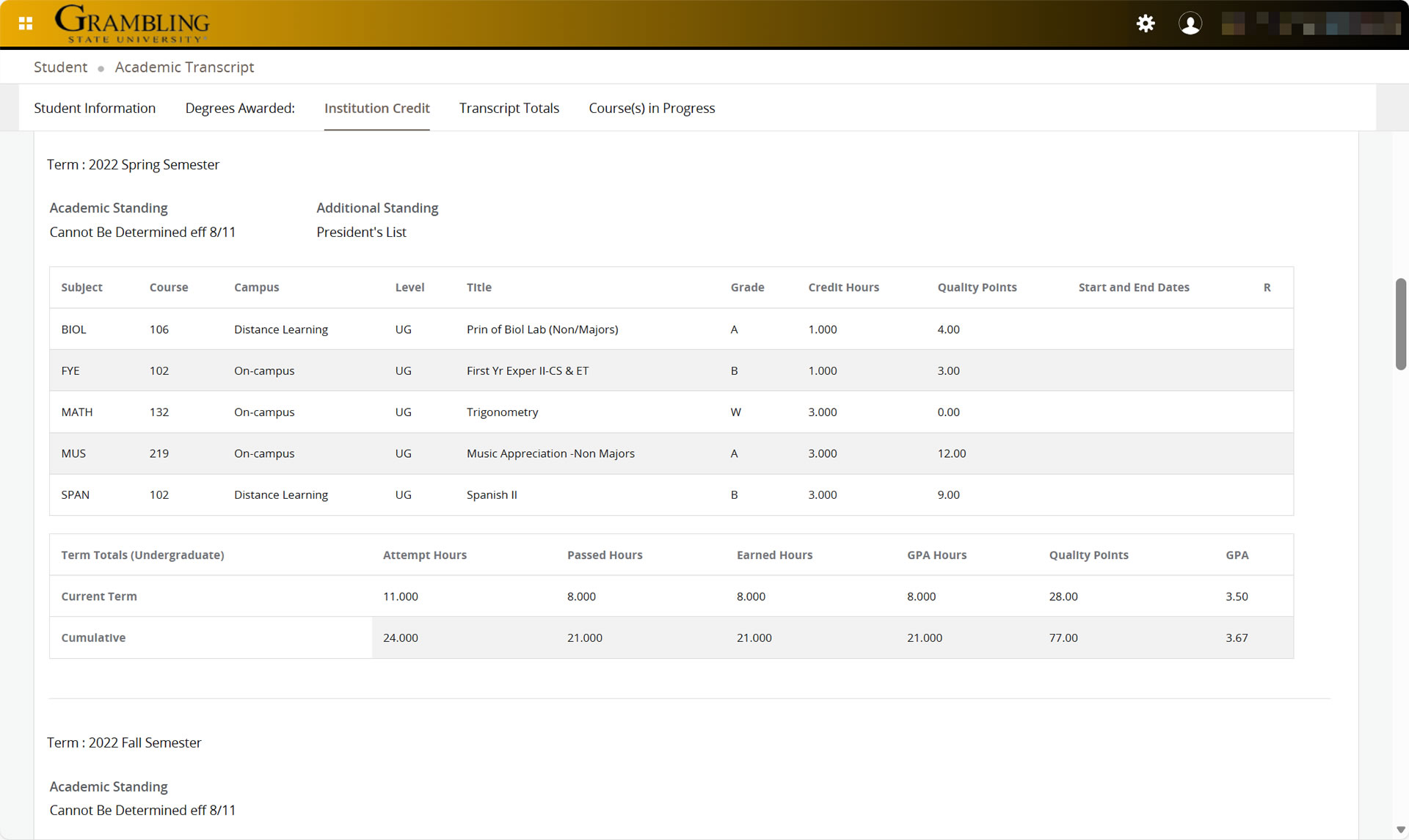Viewport: 1409px width, 840px height.
Task: Open the user profile icon
Action: (1190, 23)
